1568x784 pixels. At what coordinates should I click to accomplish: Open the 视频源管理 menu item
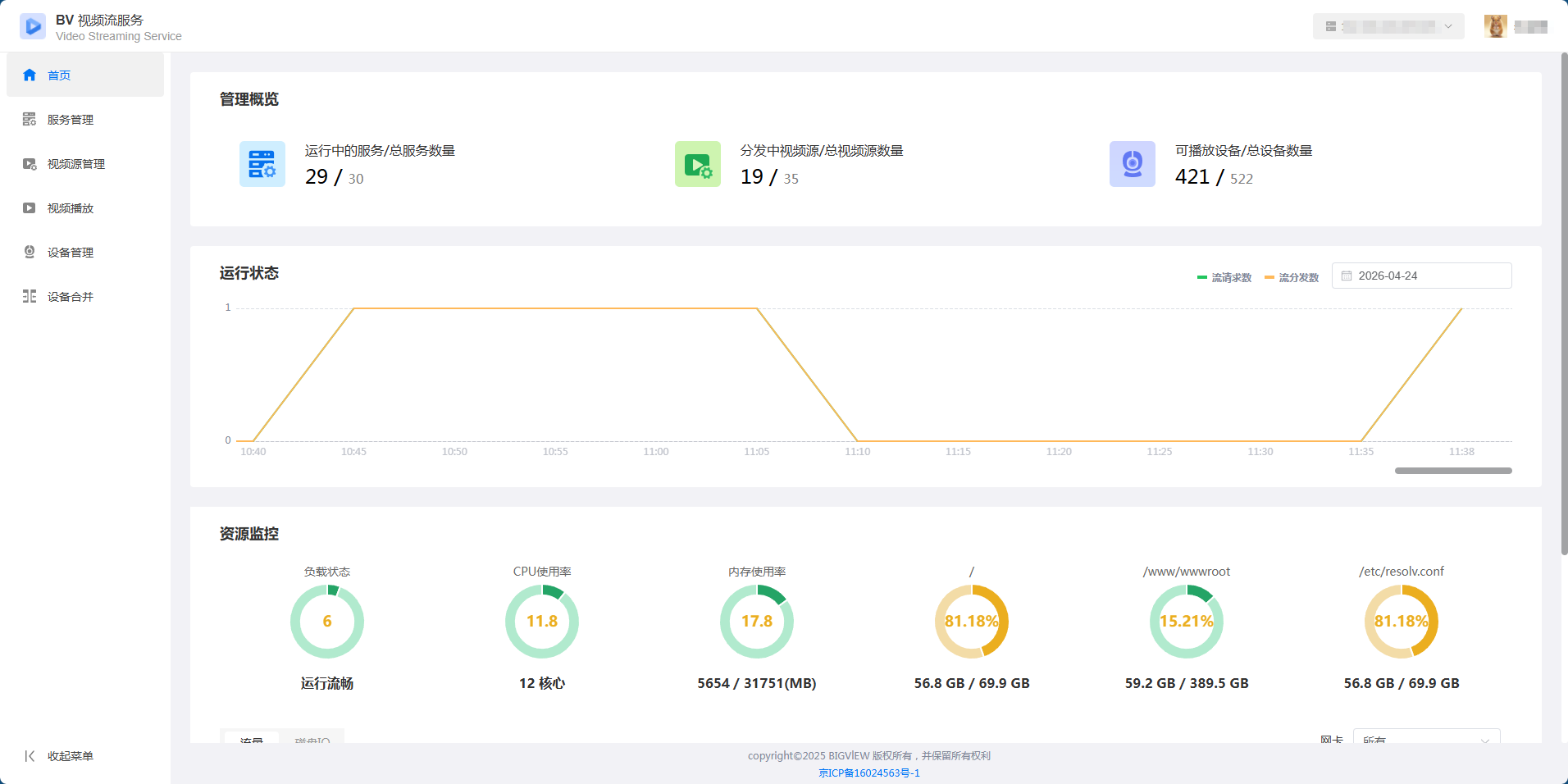pos(85,163)
